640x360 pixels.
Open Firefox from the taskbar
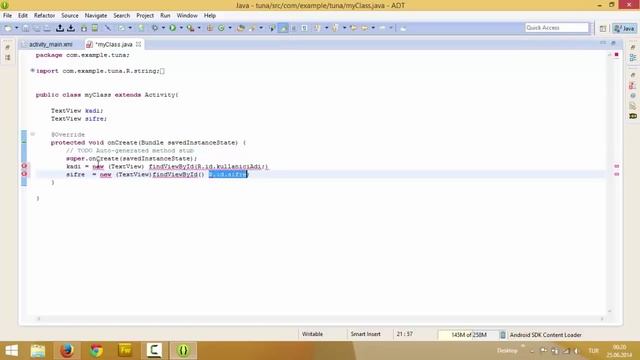click(67, 350)
